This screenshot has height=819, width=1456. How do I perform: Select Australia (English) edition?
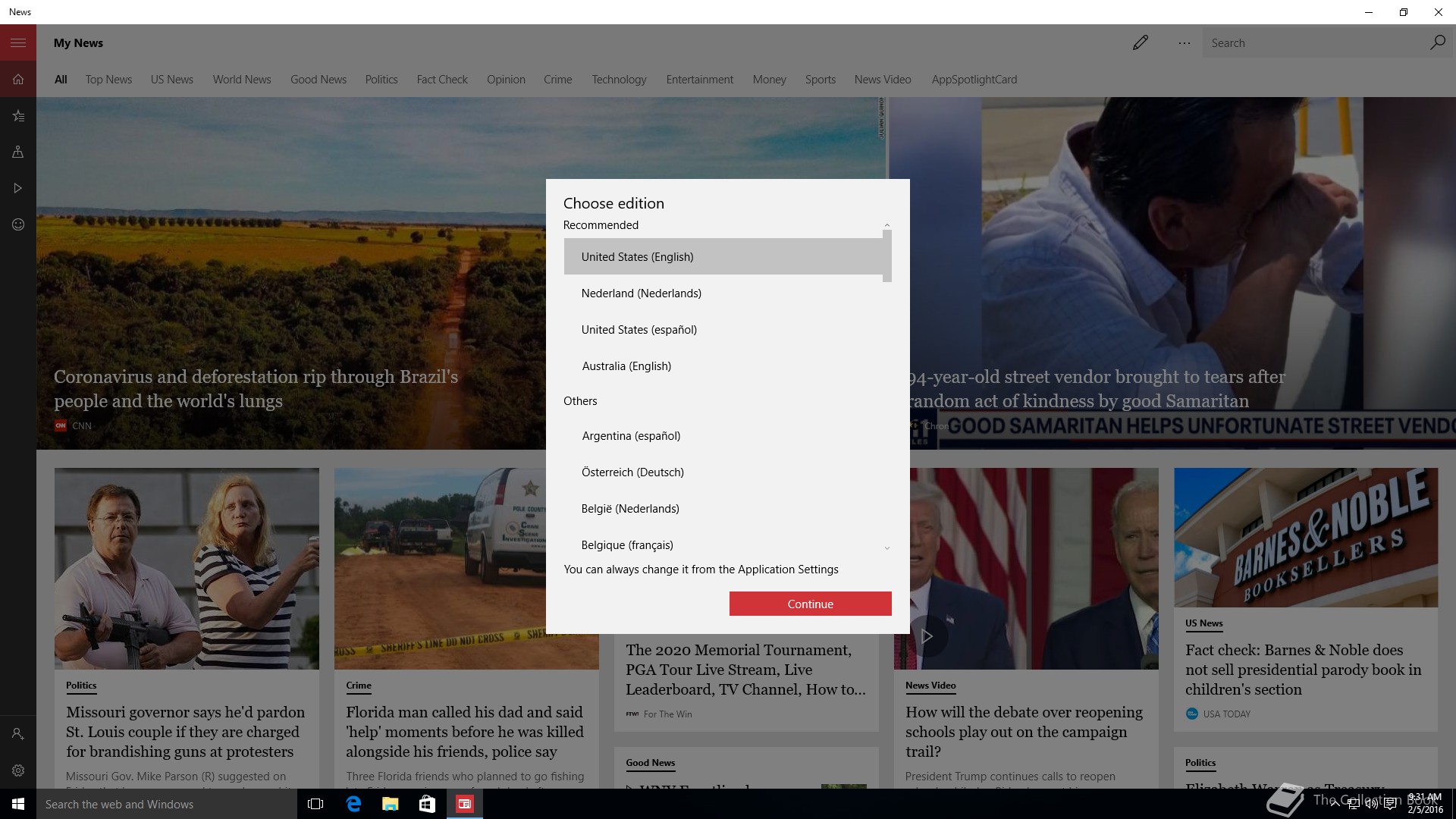724,366
